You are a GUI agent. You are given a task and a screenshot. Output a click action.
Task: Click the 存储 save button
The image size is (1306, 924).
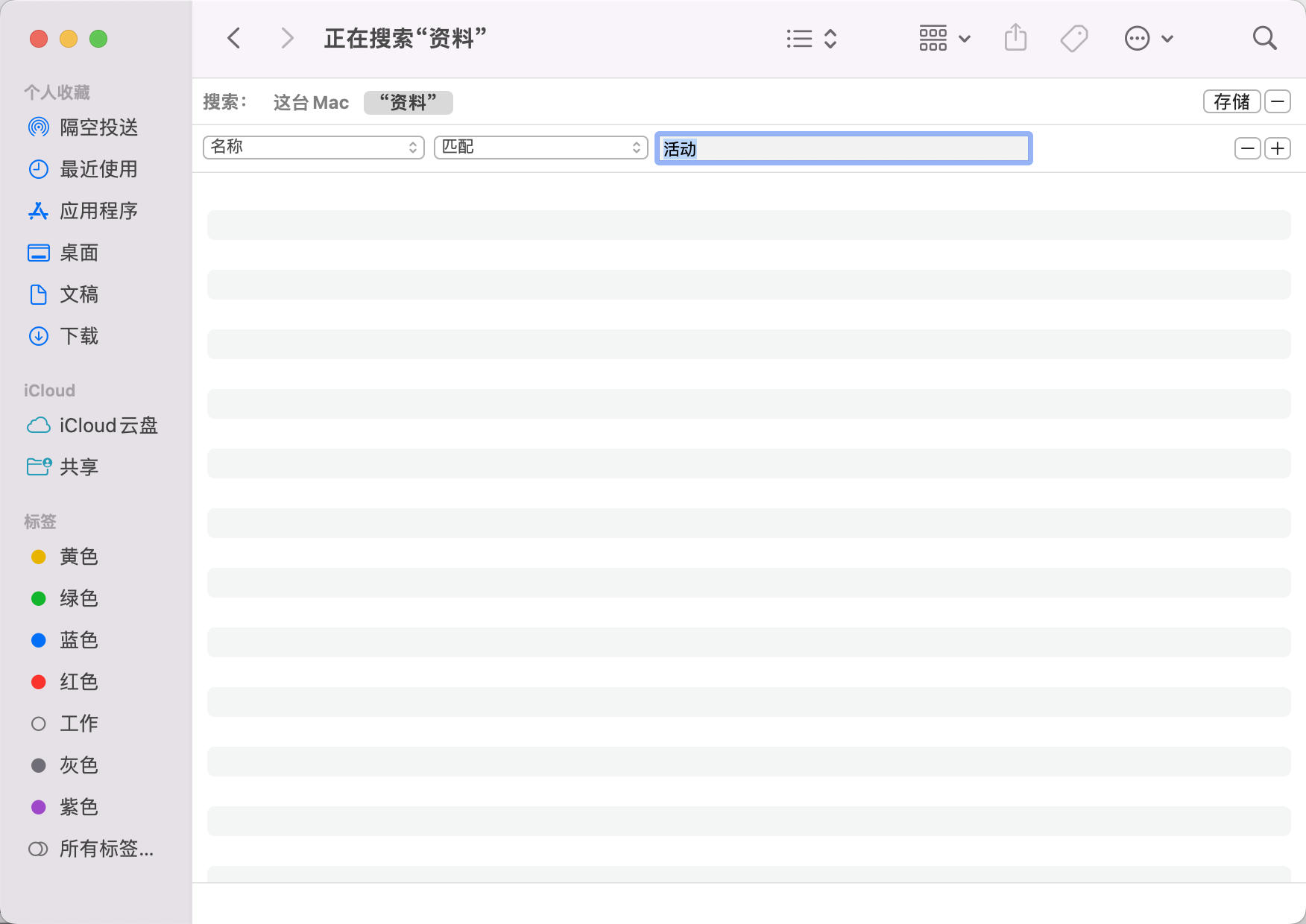(1231, 101)
